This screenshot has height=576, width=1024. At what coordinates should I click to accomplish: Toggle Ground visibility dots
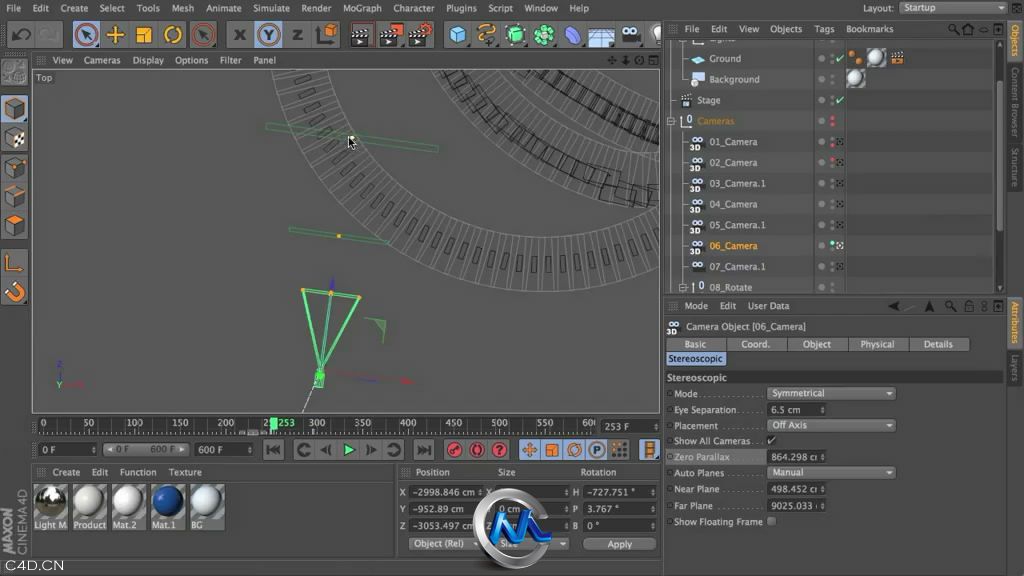click(832, 59)
